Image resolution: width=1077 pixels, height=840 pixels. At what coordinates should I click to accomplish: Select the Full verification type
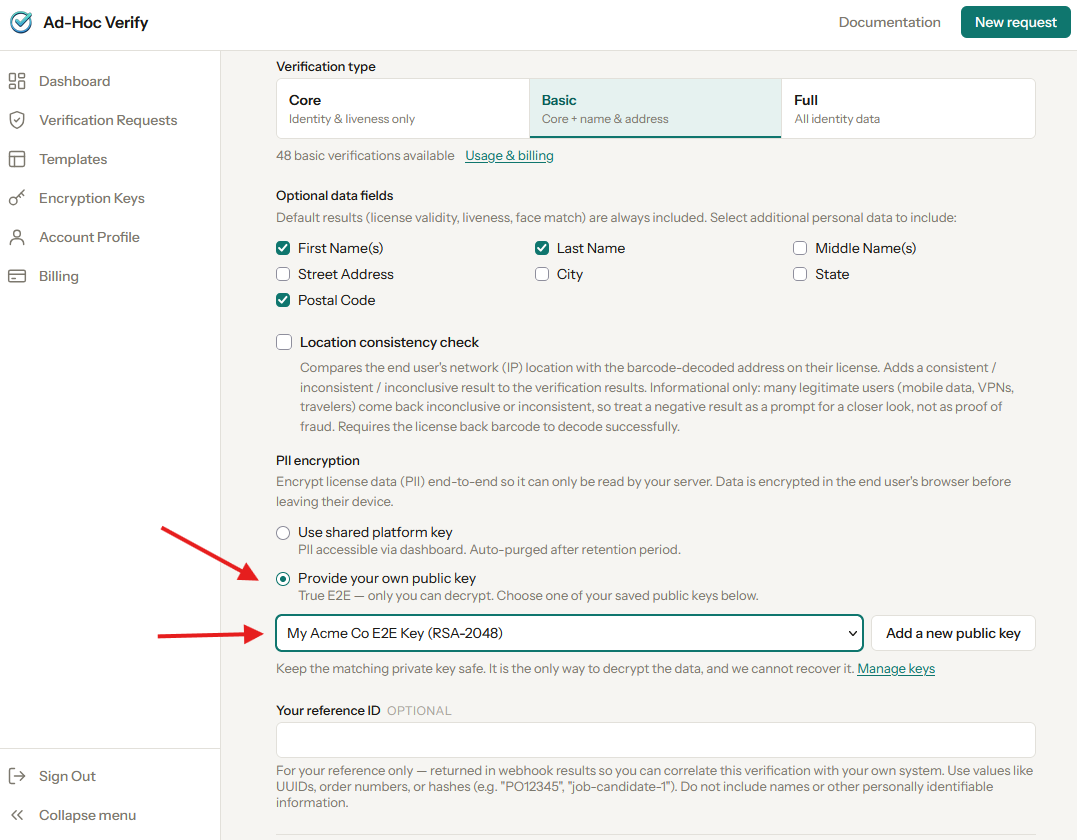(x=908, y=109)
